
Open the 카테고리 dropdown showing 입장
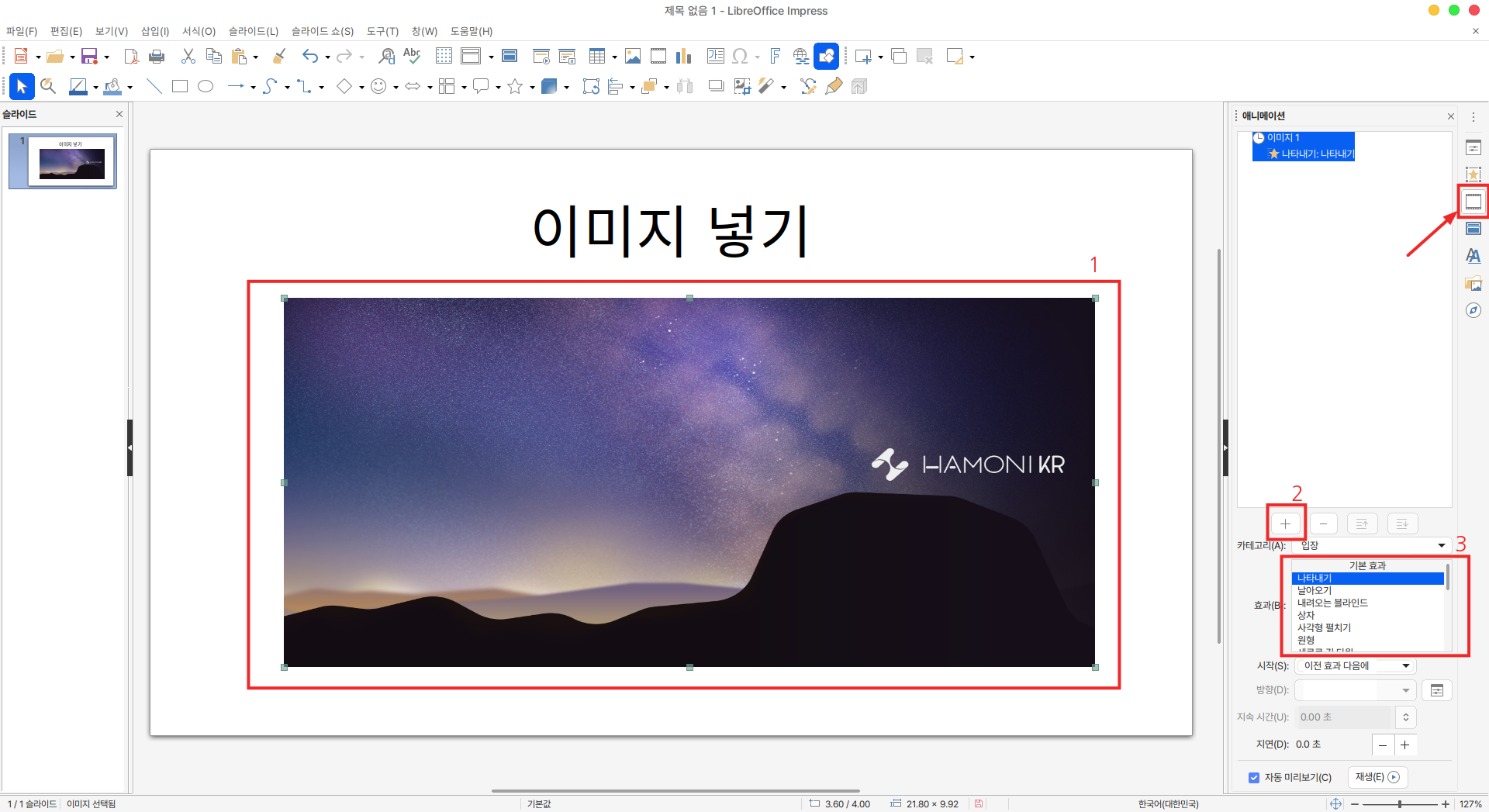click(x=1371, y=546)
